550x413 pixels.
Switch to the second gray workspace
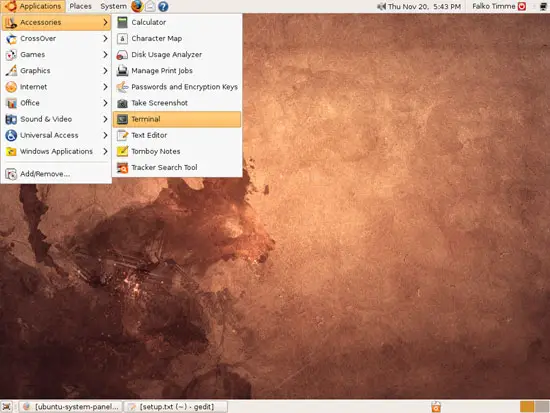click(542, 407)
